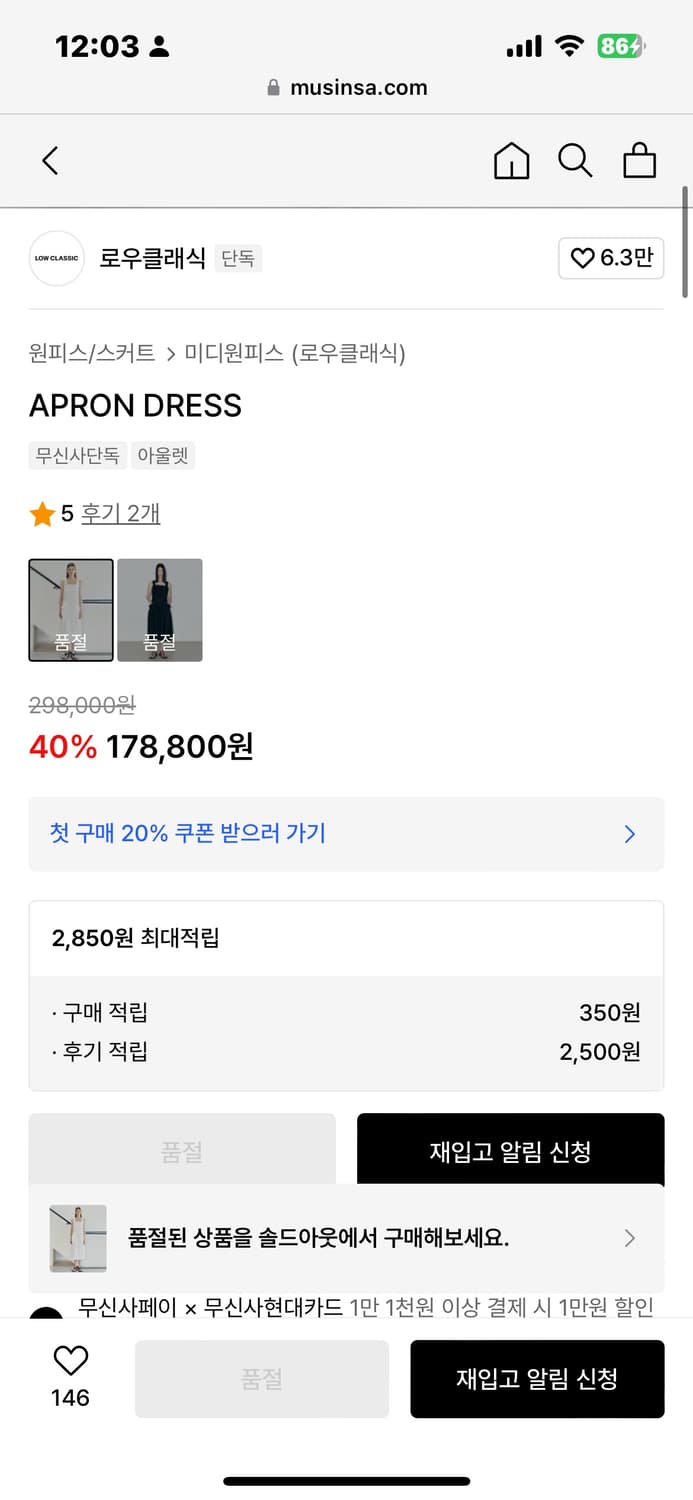This screenshot has width=693, height=1500.
Task: Toggle the 무신사단독 tag filter
Action: point(77,456)
